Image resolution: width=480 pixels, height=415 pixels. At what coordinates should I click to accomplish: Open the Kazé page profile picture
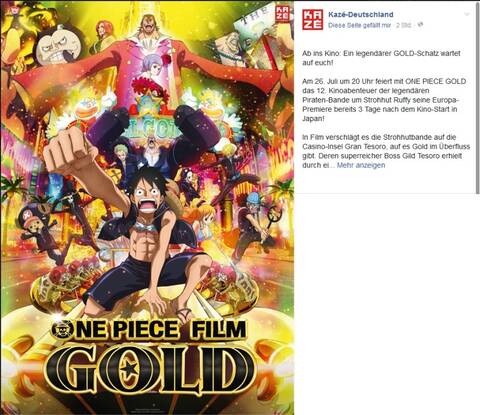pos(313,20)
